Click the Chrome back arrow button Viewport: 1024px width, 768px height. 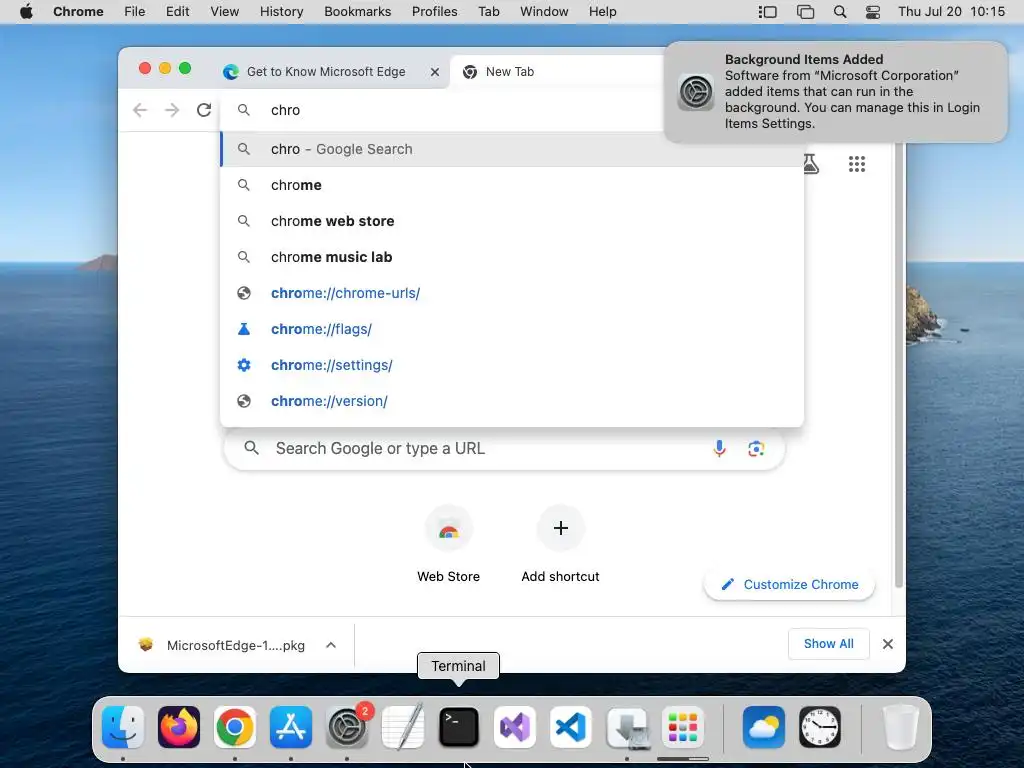click(140, 110)
